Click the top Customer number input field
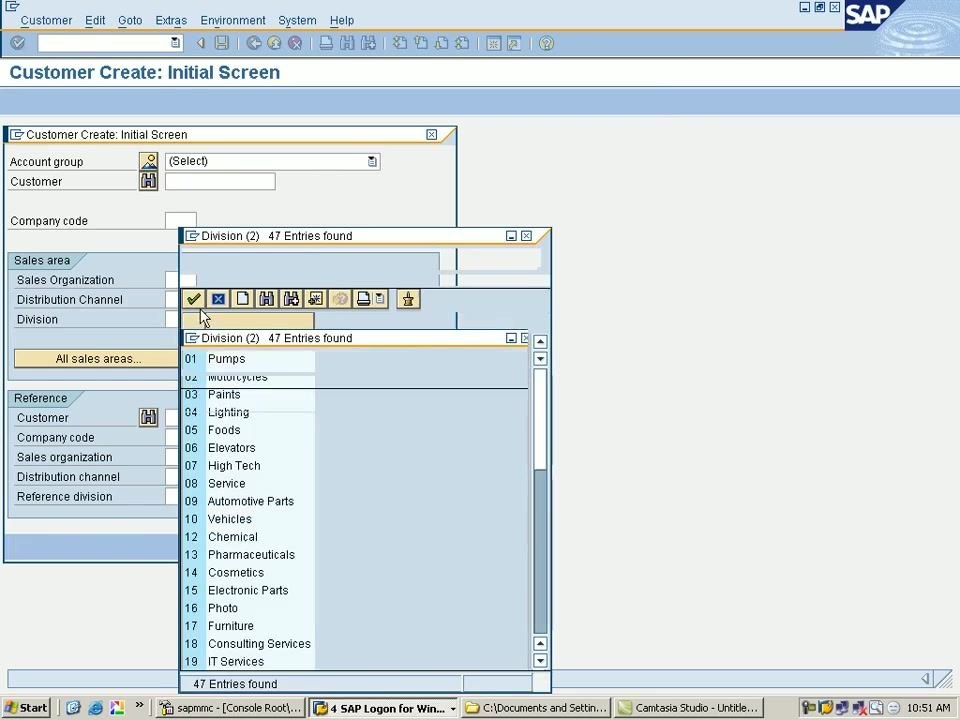This screenshot has height=720, width=960. (x=220, y=181)
